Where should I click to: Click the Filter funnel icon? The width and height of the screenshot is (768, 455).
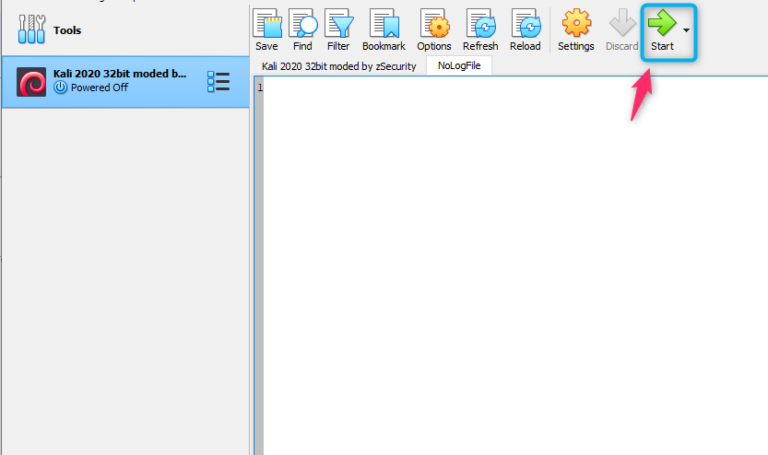[x=338, y=24]
